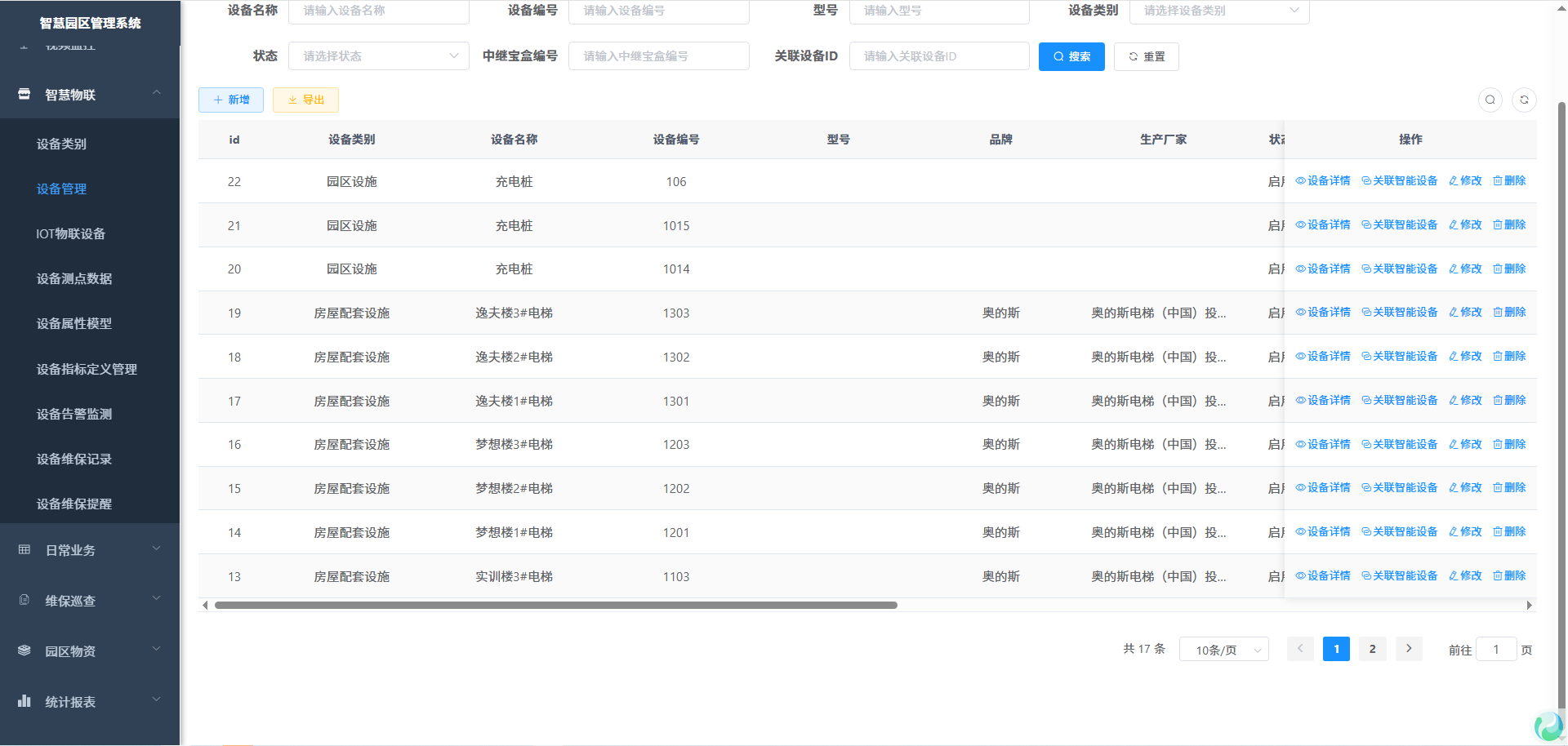Click the round search toggle icon above table
This screenshot has height=746, width=1568.
[x=1490, y=100]
